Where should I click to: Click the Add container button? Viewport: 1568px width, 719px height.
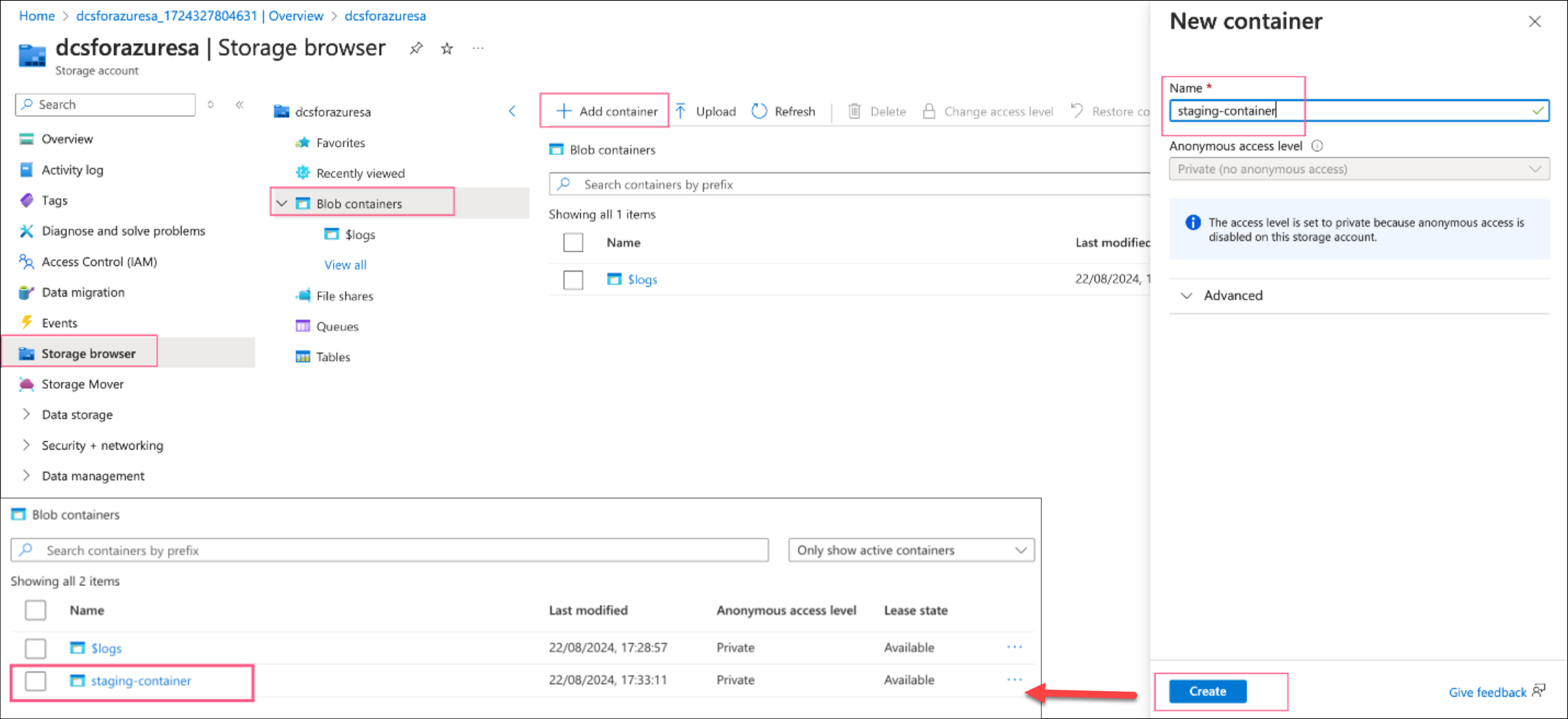[606, 111]
